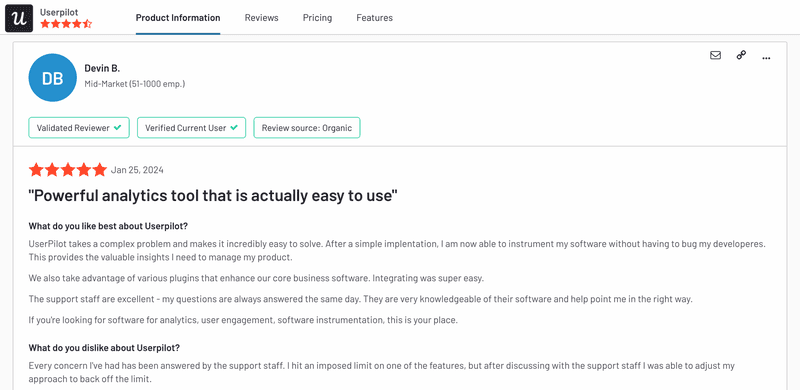Image resolution: width=800 pixels, height=390 pixels.
Task: Click the Jan 25, 2024 review date
Action: 137,170
